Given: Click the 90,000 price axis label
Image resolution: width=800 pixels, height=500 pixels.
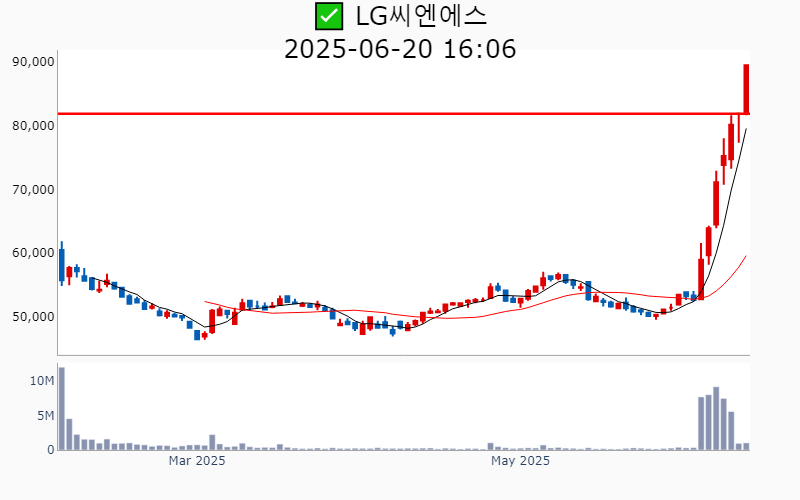Looking at the screenshot, I should [x=33, y=62].
